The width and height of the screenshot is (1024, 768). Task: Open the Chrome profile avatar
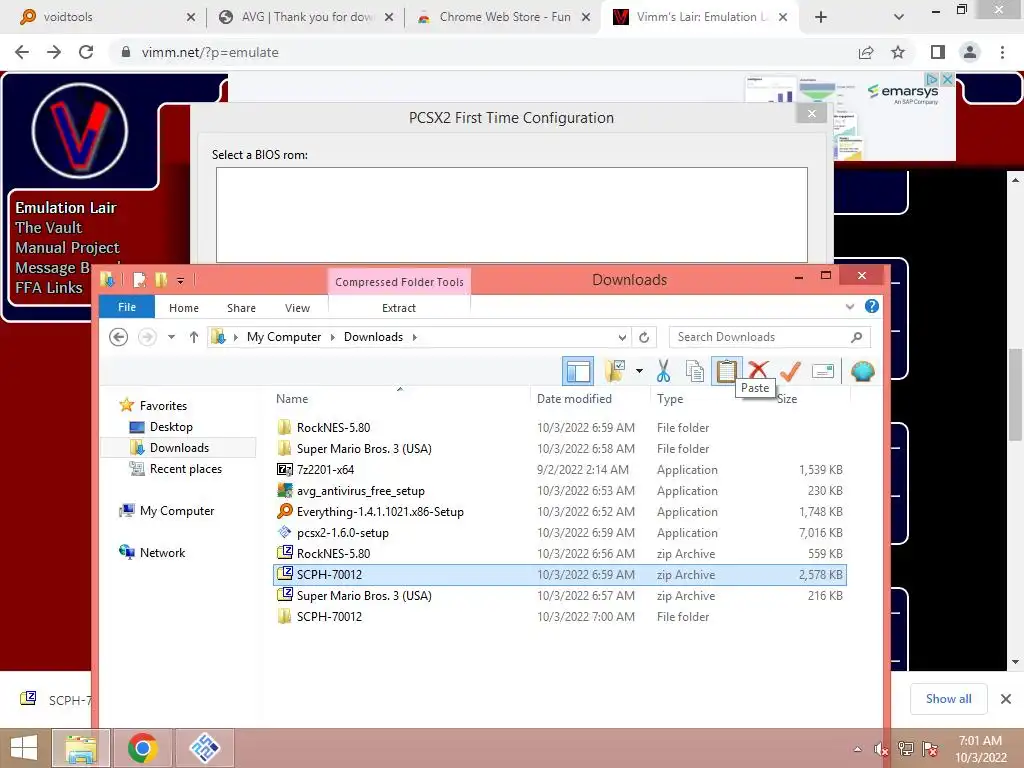click(x=970, y=52)
